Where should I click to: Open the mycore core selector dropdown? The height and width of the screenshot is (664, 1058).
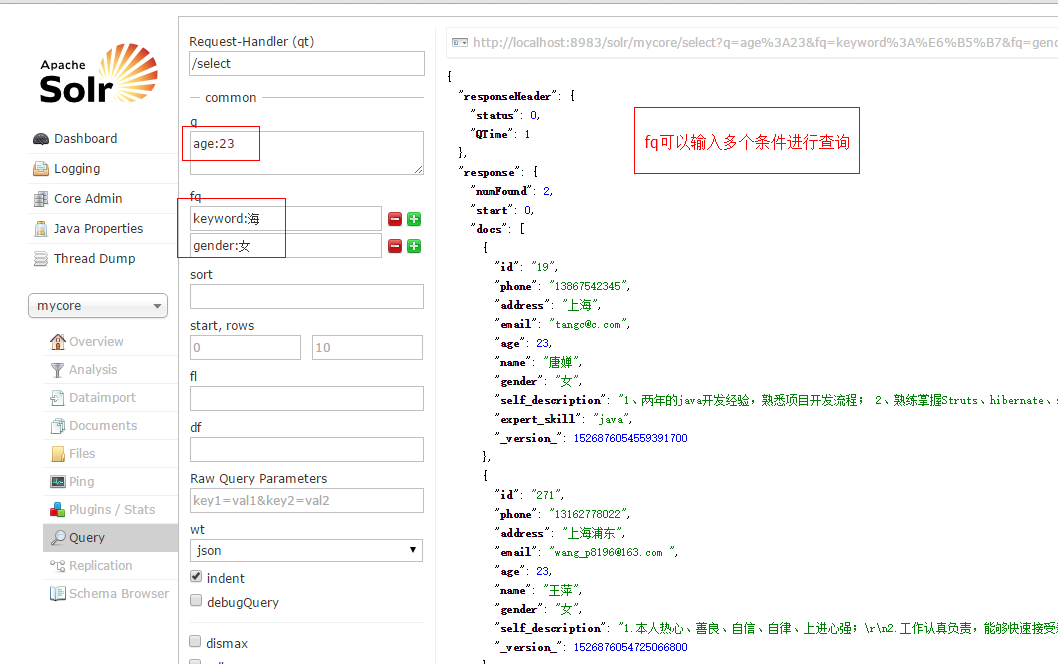point(98,306)
